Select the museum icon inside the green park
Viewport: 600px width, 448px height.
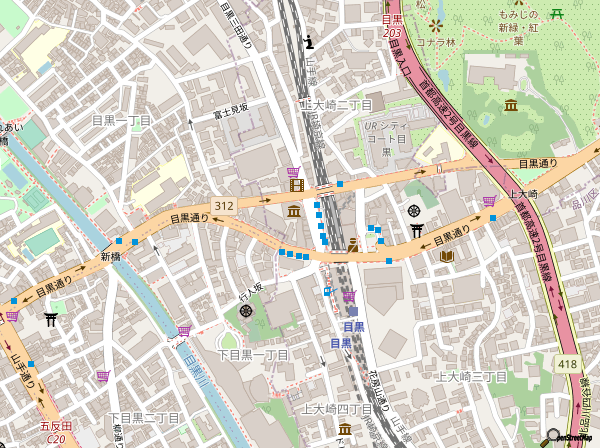click(510, 105)
